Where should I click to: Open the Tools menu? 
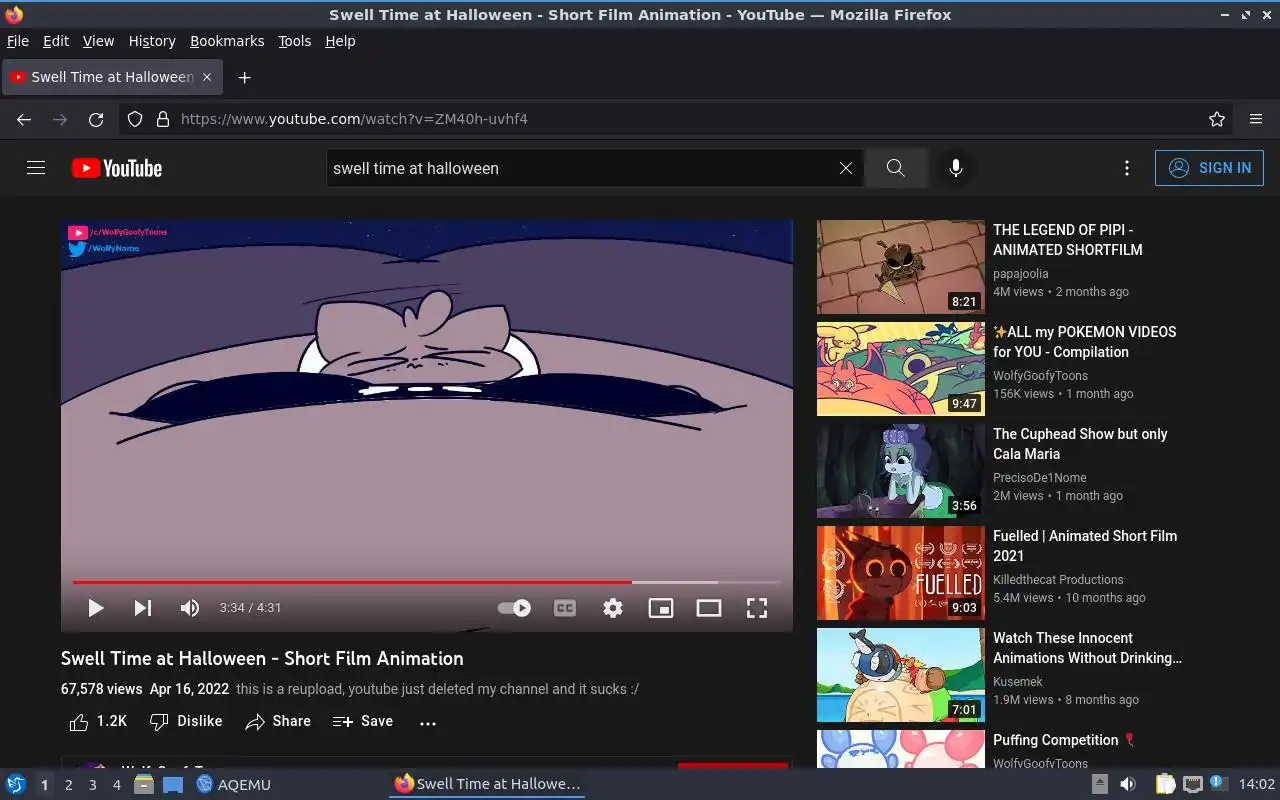coord(294,41)
